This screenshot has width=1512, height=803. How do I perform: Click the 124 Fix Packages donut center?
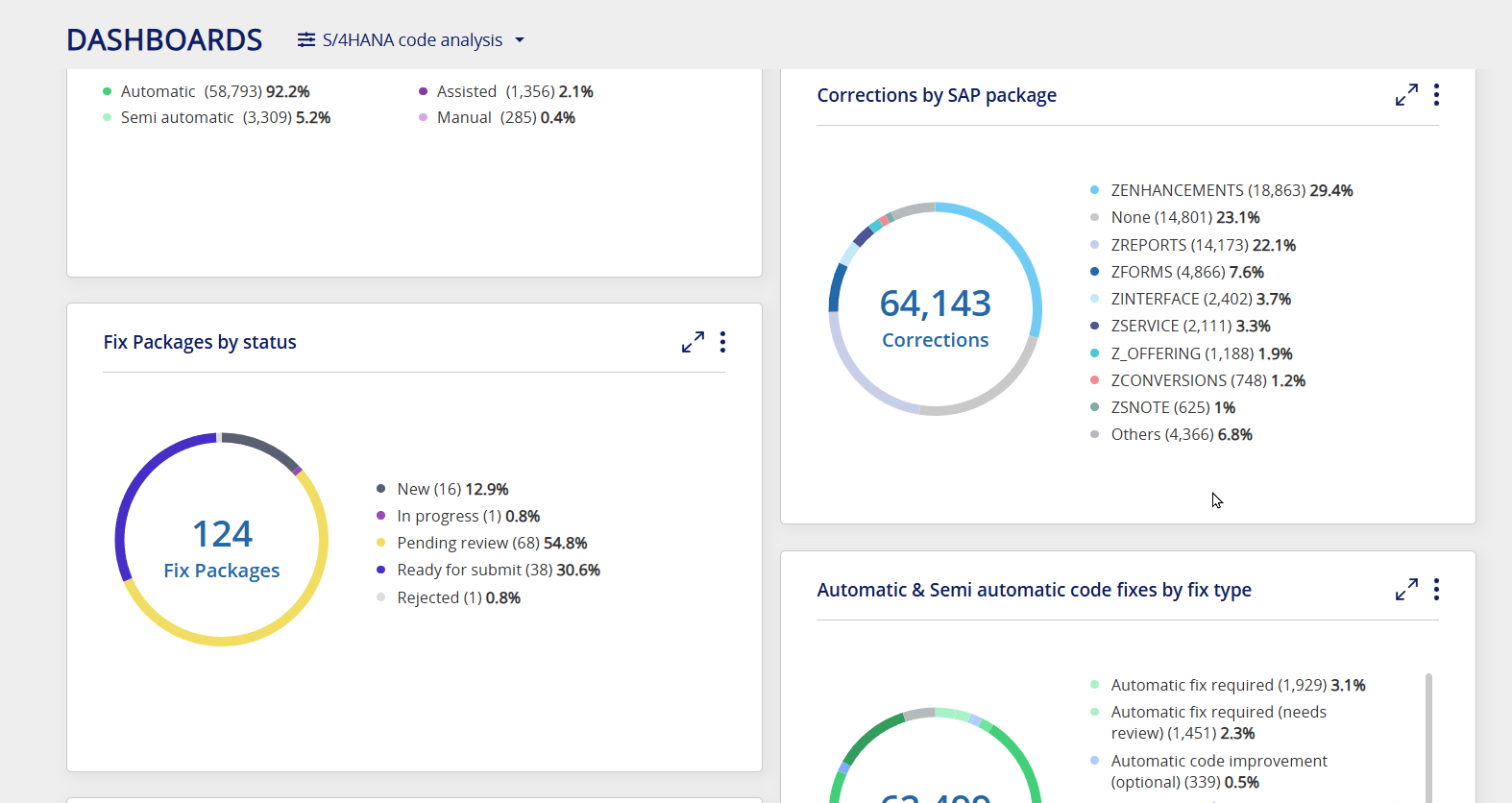tap(222, 548)
